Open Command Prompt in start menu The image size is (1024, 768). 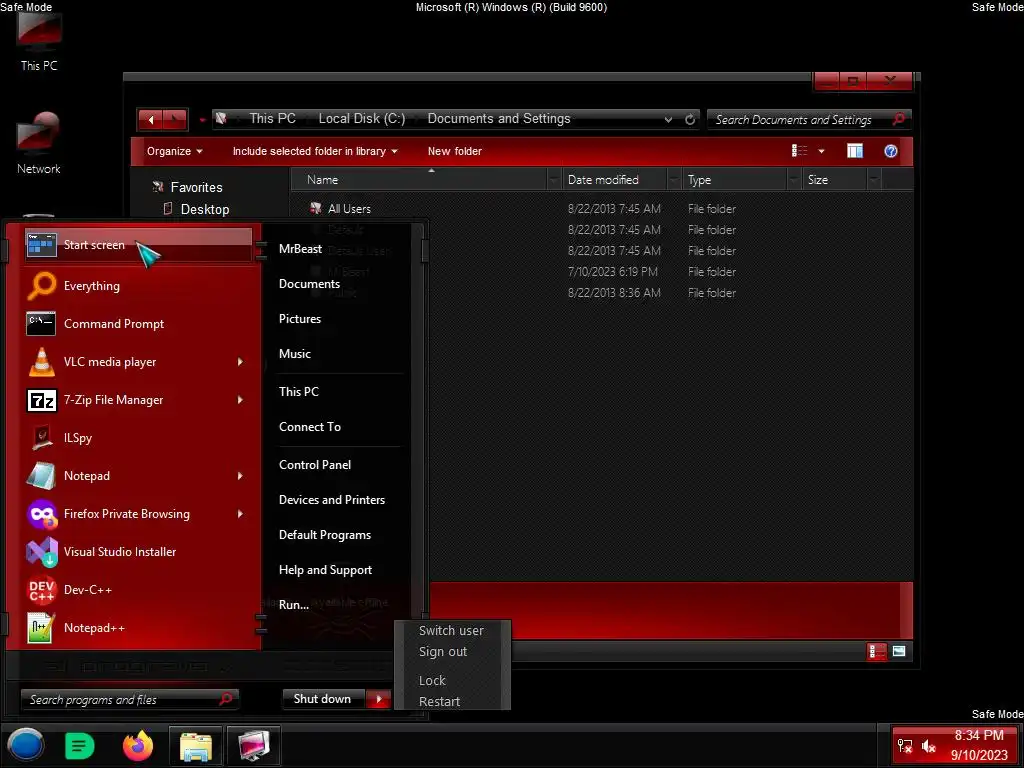pos(138,324)
